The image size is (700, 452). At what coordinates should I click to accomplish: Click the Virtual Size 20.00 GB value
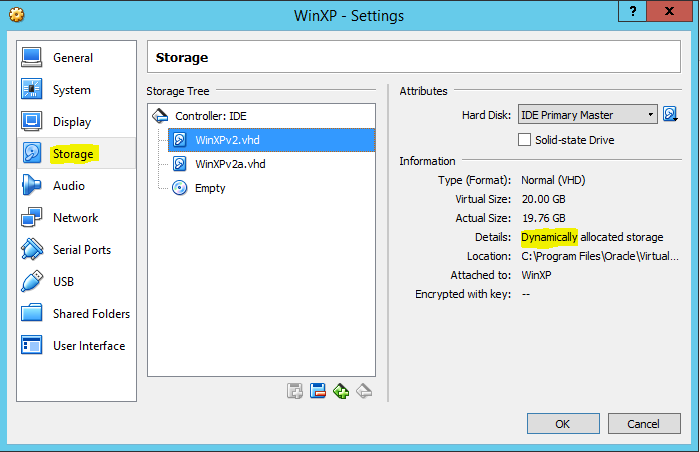click(543, 199)
